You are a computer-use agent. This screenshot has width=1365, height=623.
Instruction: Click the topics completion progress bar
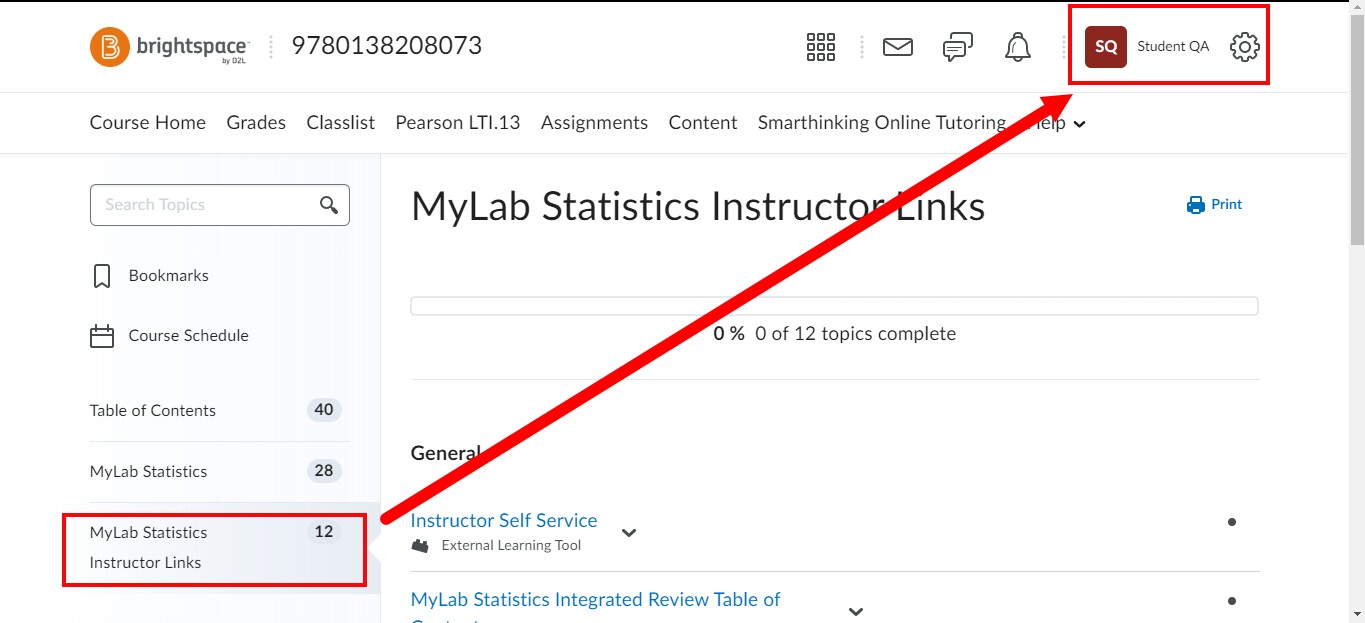[x=834, y=305]
